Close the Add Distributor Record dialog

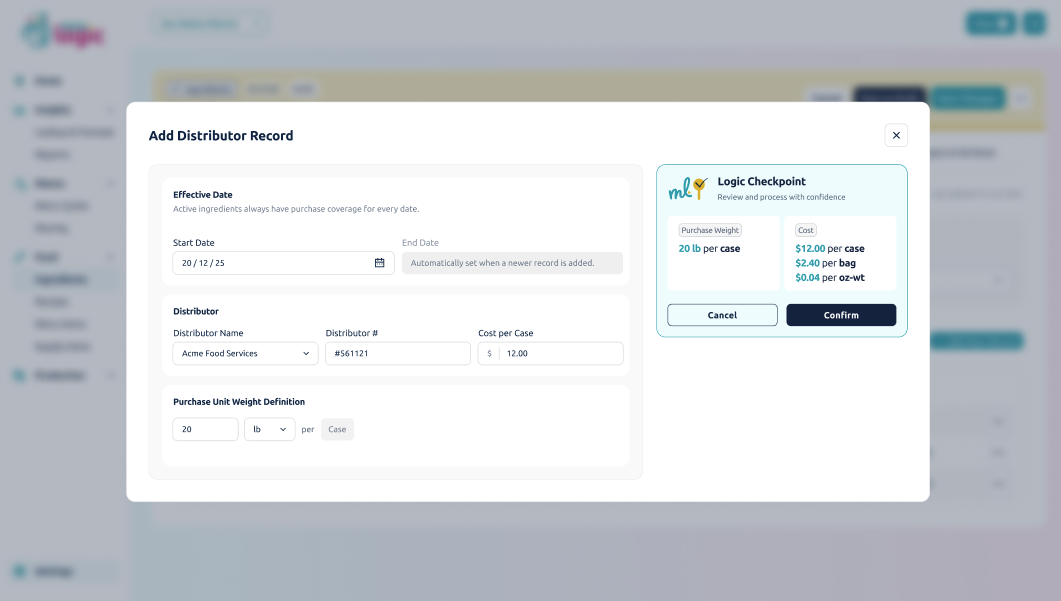pos(896,135)
